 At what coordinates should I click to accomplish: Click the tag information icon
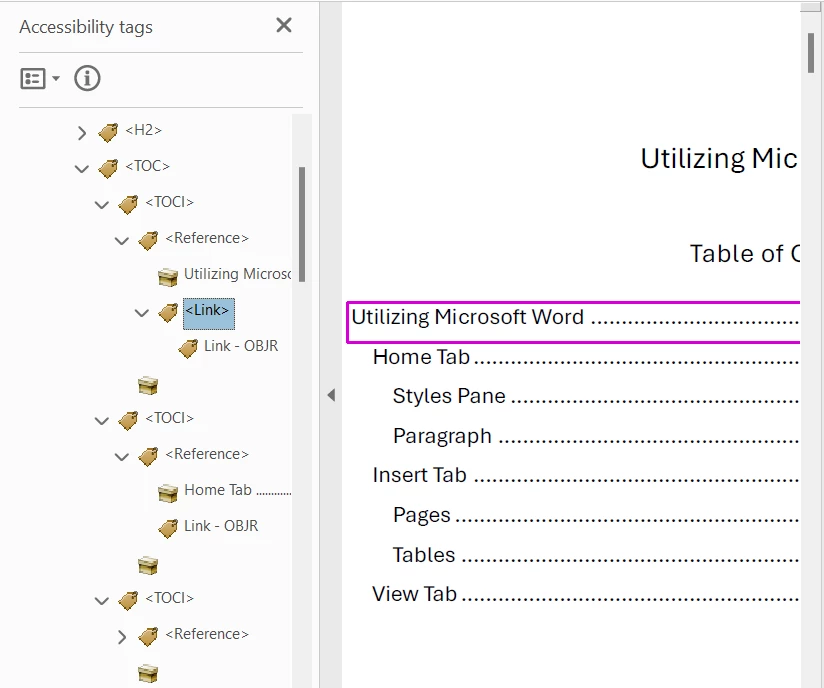click(x=87, y=78)
